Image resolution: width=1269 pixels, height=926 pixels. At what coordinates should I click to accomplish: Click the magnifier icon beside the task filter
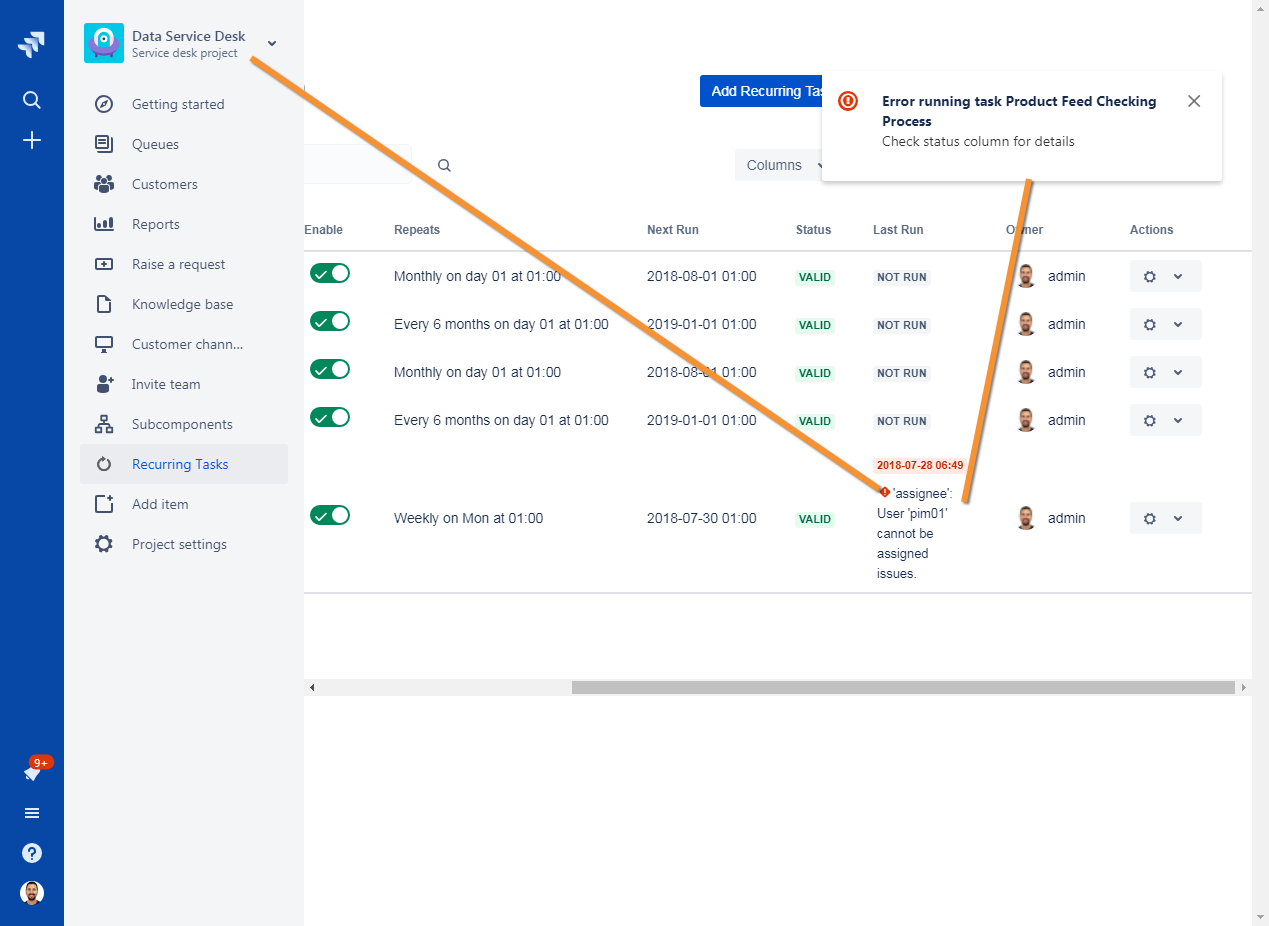(444, 165)
